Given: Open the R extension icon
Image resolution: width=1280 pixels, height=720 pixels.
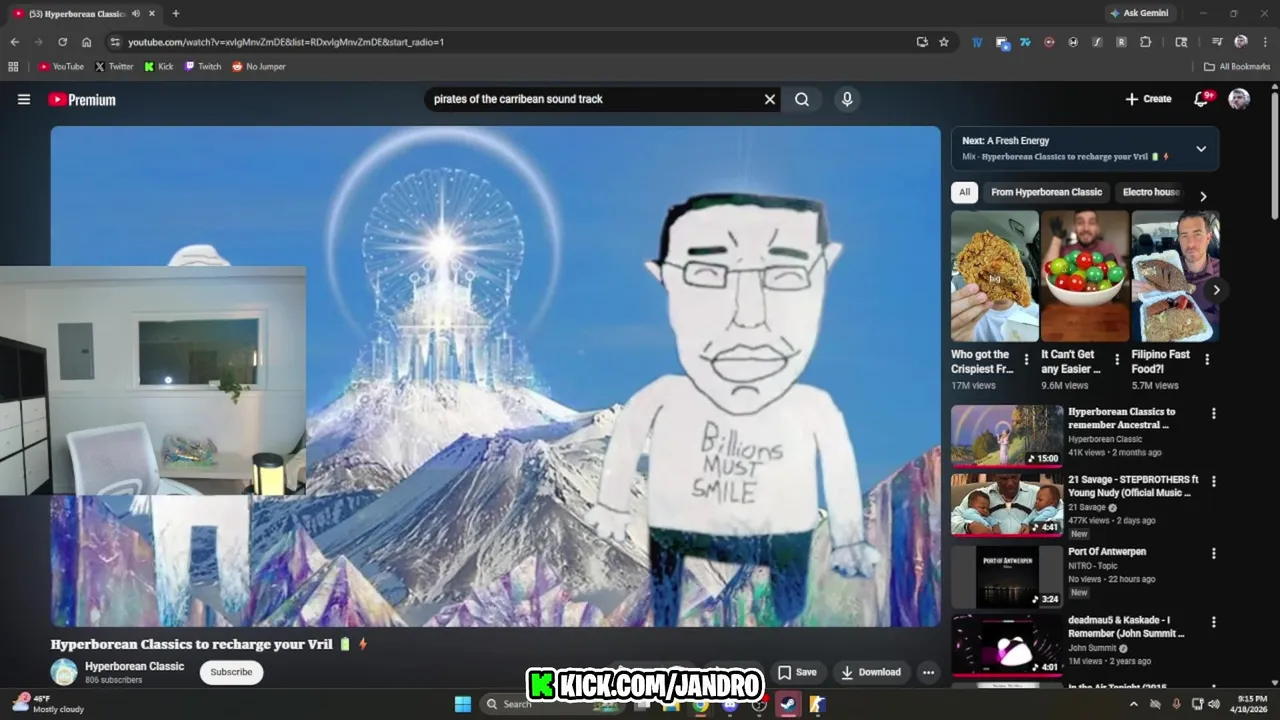Looking at the screenshot, I should pos(1121,42).
